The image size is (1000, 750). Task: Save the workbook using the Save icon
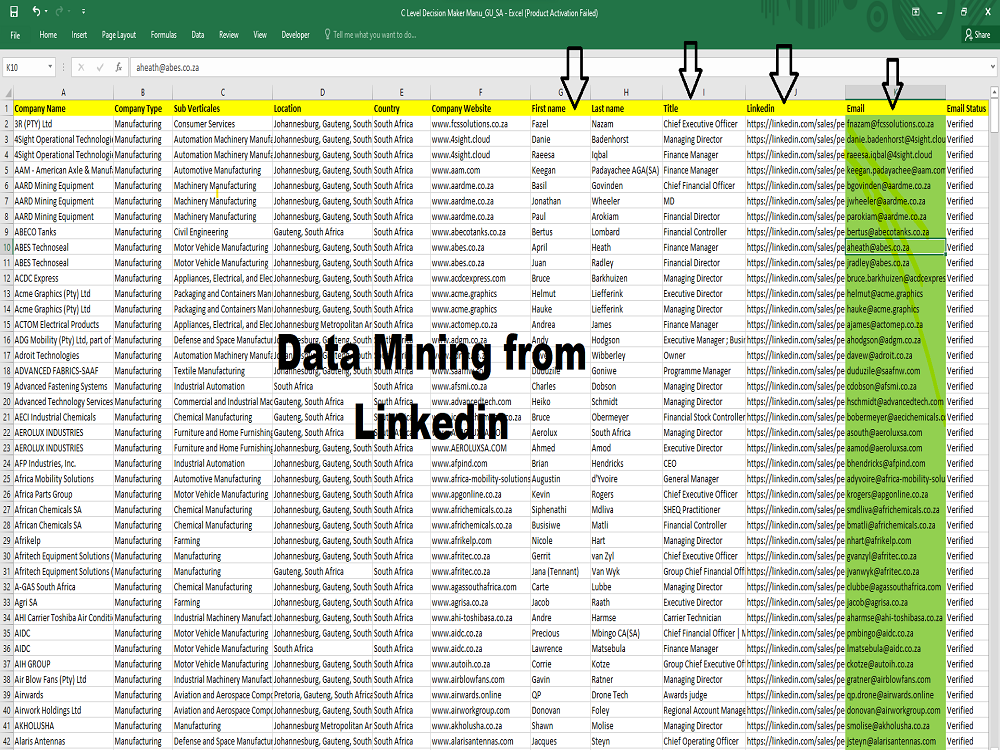pyautogui.click(x=14, y=11)
